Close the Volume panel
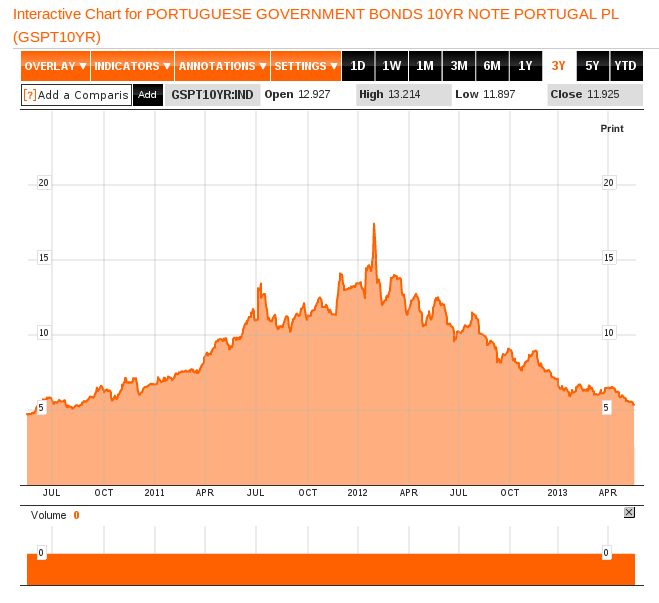 pos(629,512)
